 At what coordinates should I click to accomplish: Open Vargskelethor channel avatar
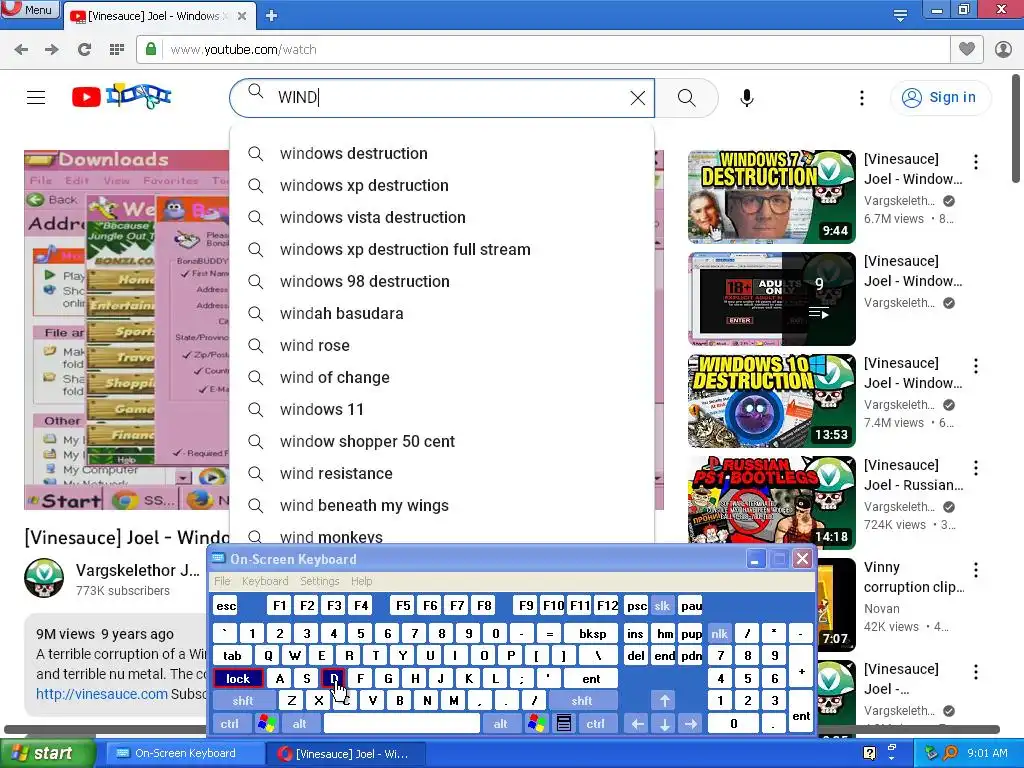pyautogui.click(x=44, y=578)
